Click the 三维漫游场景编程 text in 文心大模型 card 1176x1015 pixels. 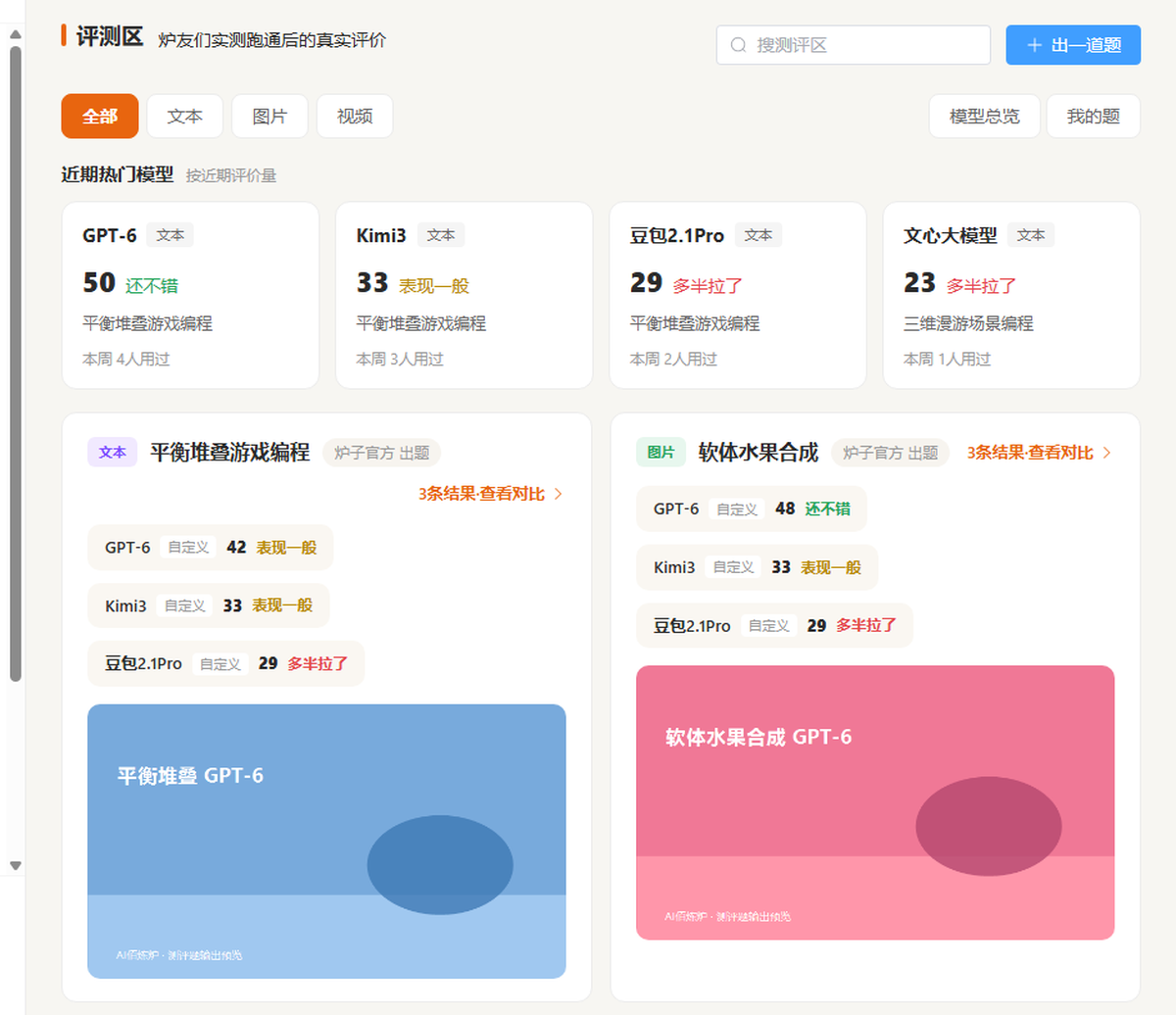tap(968, 323)
